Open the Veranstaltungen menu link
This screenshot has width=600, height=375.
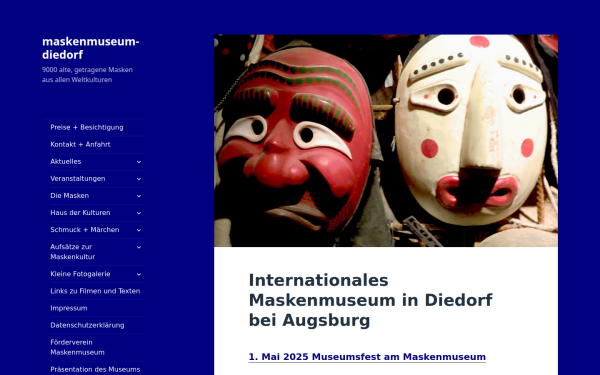(78, 179)
